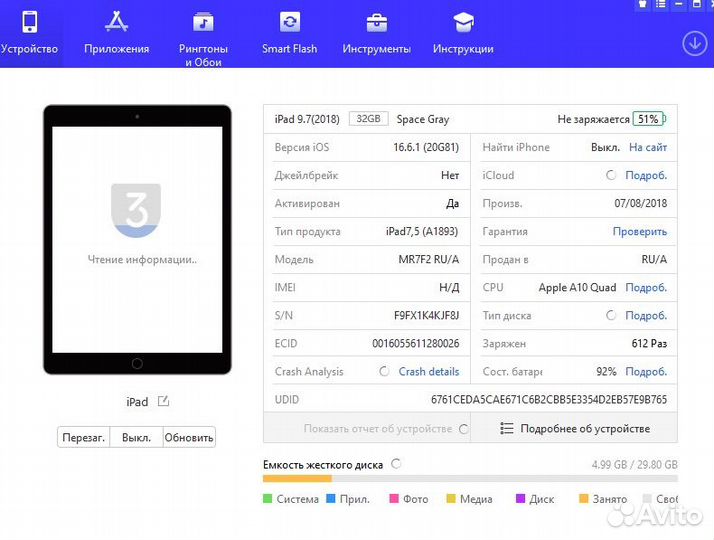
Task: Click Проверить warranty link
Action: tap(639, 231)
